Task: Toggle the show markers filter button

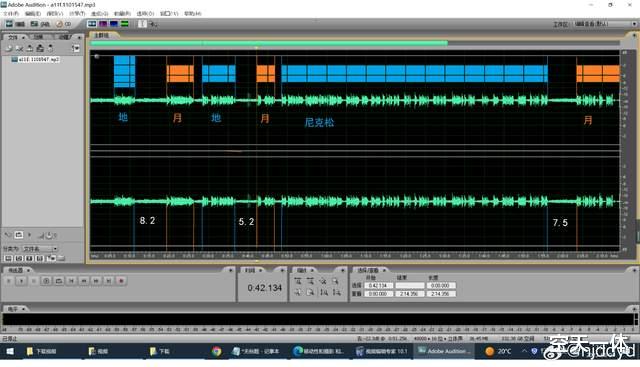Action: click(51, 258)
